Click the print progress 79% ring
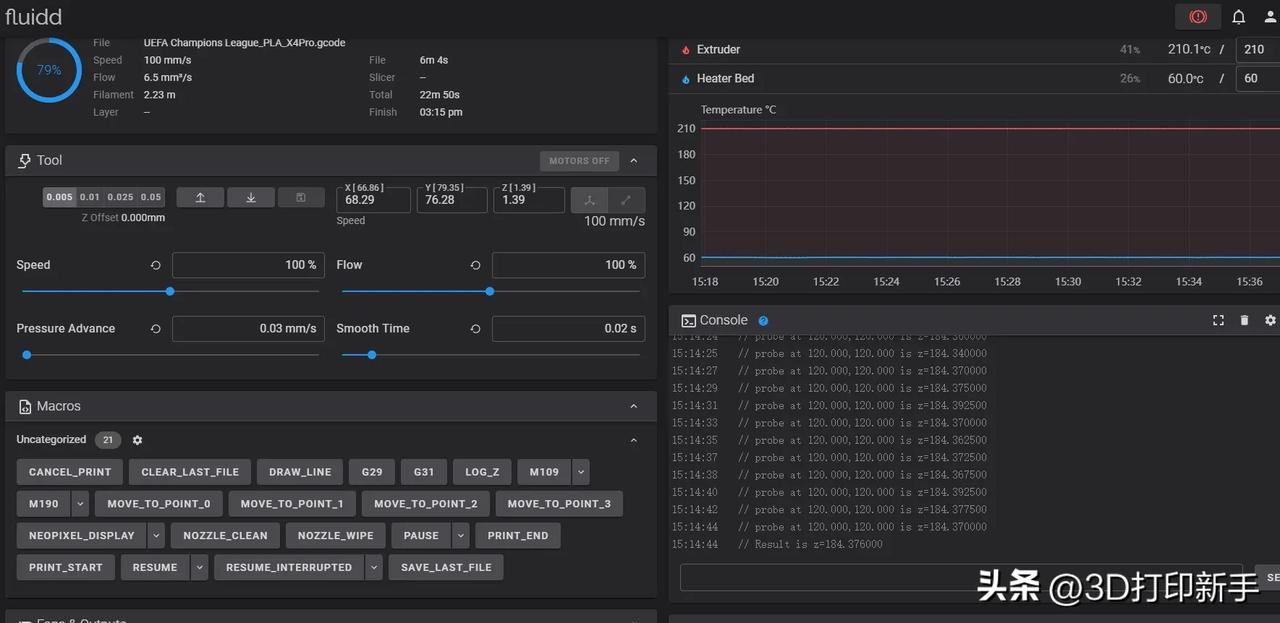This screenshot has width=1280, height=623. tap(49, 70)
